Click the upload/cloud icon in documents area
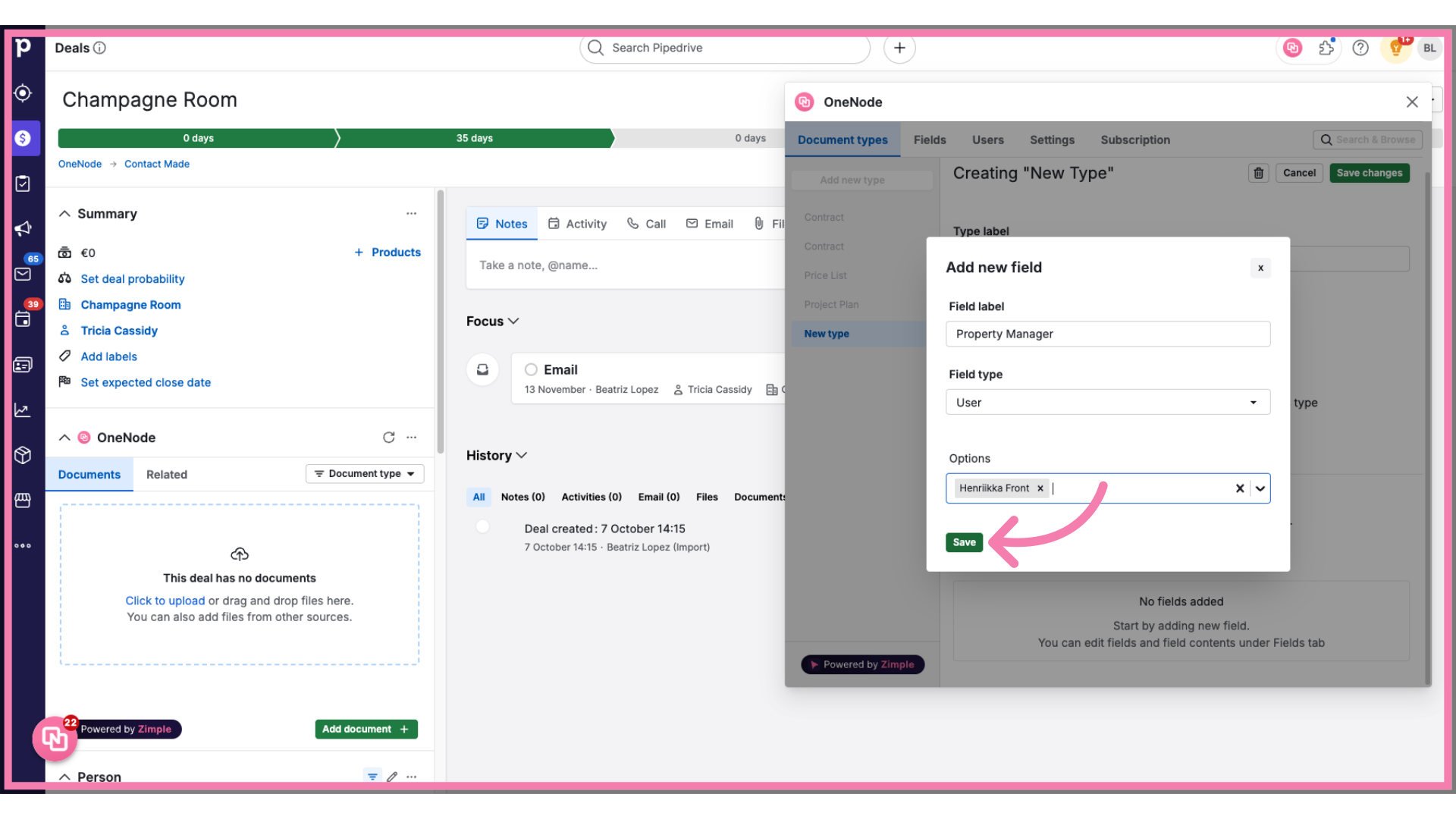The height and width of the screenshot is (819, 1456). (239, 553)
